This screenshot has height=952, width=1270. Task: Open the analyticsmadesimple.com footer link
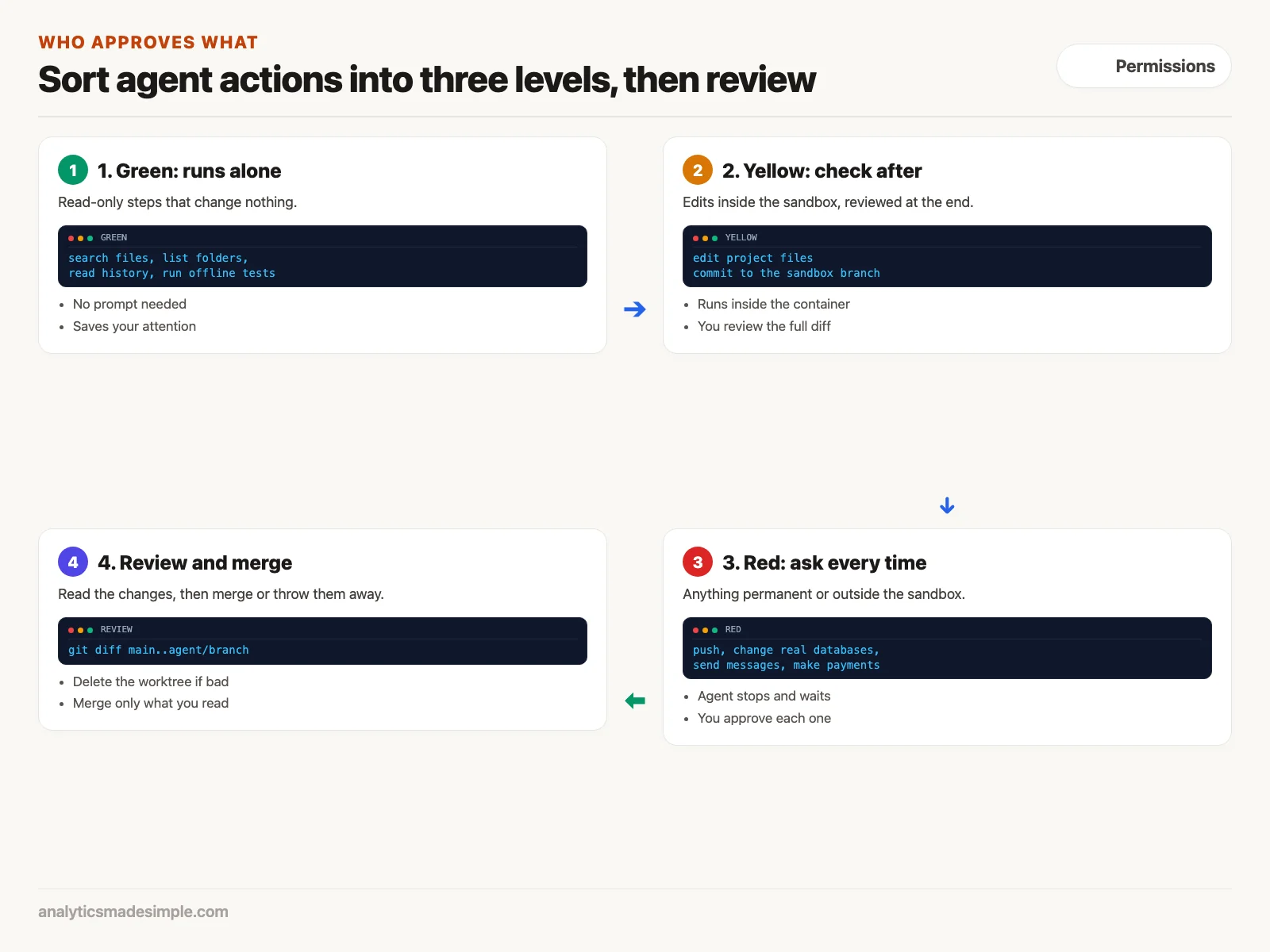(133, 912)
